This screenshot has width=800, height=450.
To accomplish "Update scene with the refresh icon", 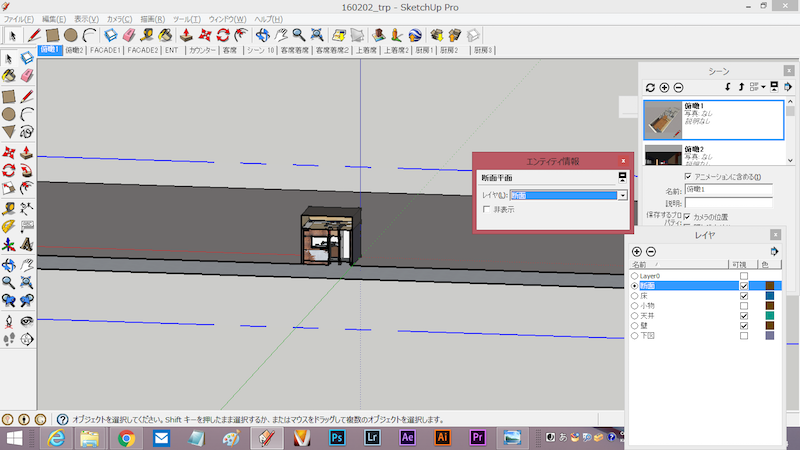I will click(x=650, y=88).
